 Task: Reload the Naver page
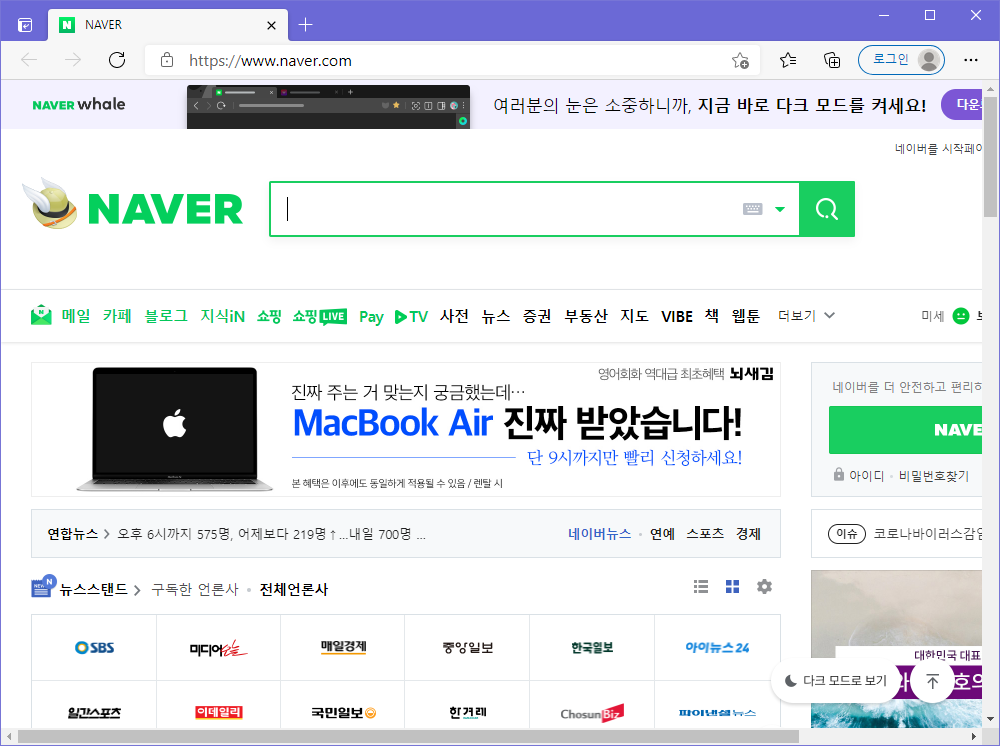tap(117, 60)
